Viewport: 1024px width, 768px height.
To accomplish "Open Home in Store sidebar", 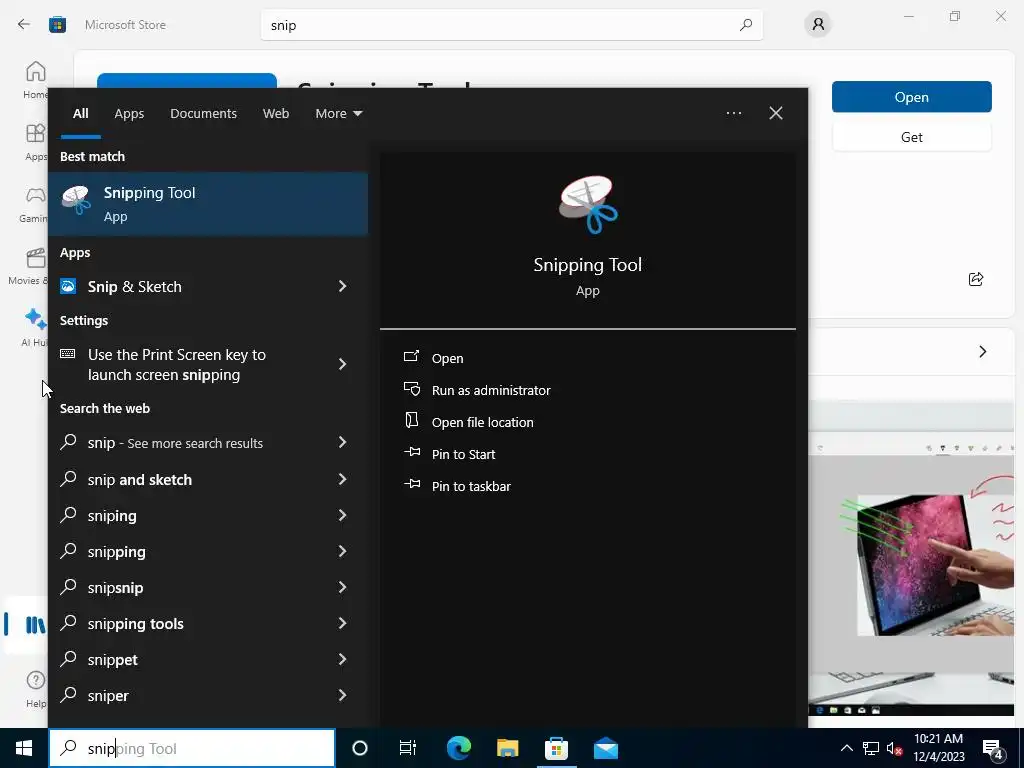I will tap(35, 79).
